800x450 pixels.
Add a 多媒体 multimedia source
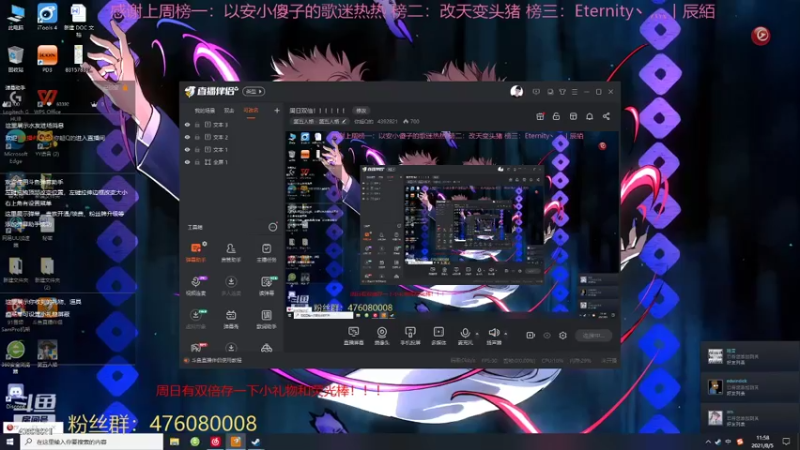pos(438,336)
